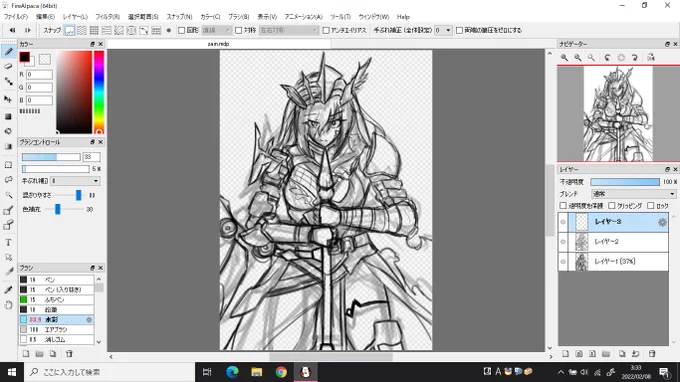Viewport: 680px width, 382px height.
Task: Enable the 図形 (shape) checkbox
Action: click(182, 30)
